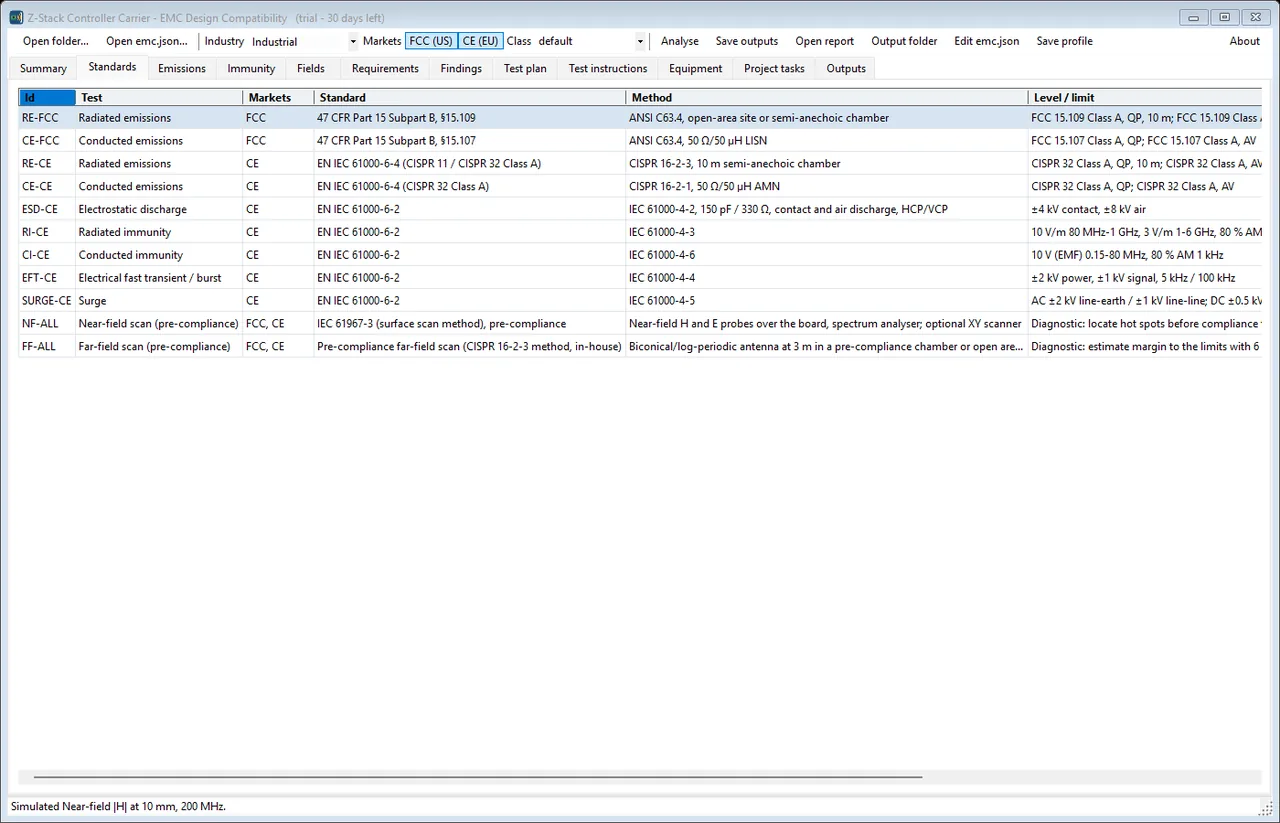The image size is (1280, 823).
Task: Open the About menu item
Action: (1245, 41)
